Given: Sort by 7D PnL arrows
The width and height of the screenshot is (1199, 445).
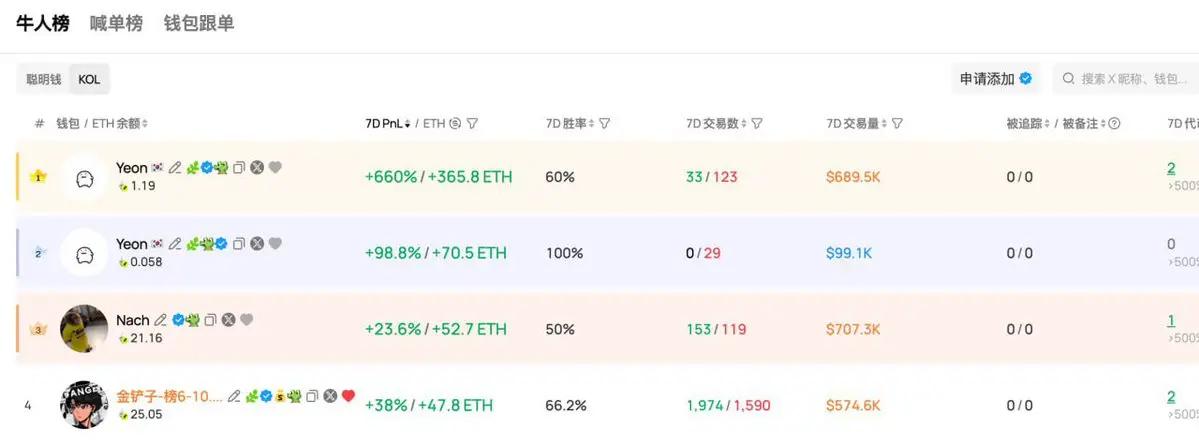Looking at the screenshot, I should pos(408,124).
